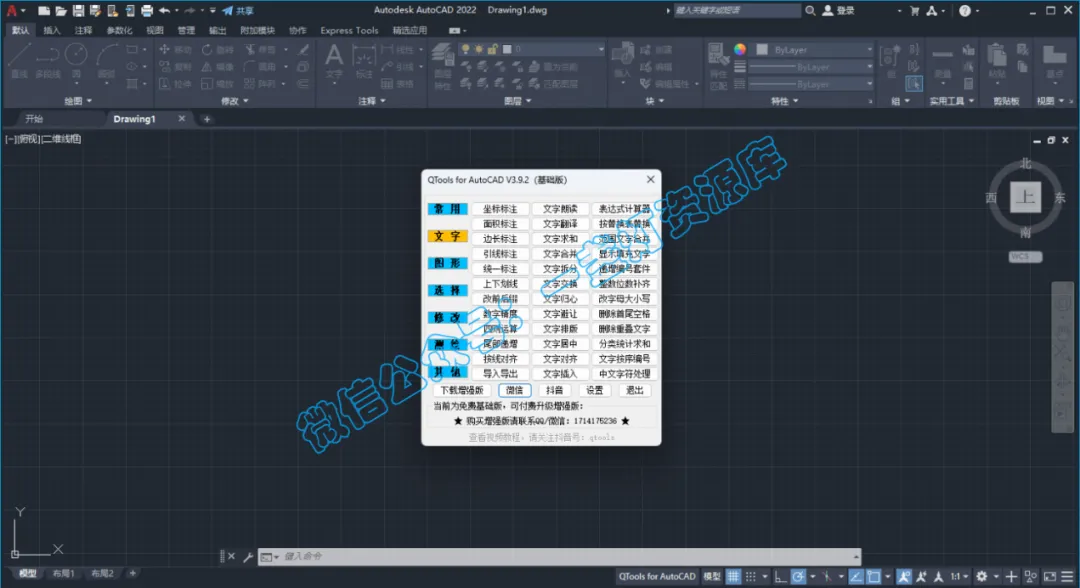Click the layer 0 color swatch square
Image resolution: width=1080 pixels, height=588 pixels.
[x=507, y=50]
